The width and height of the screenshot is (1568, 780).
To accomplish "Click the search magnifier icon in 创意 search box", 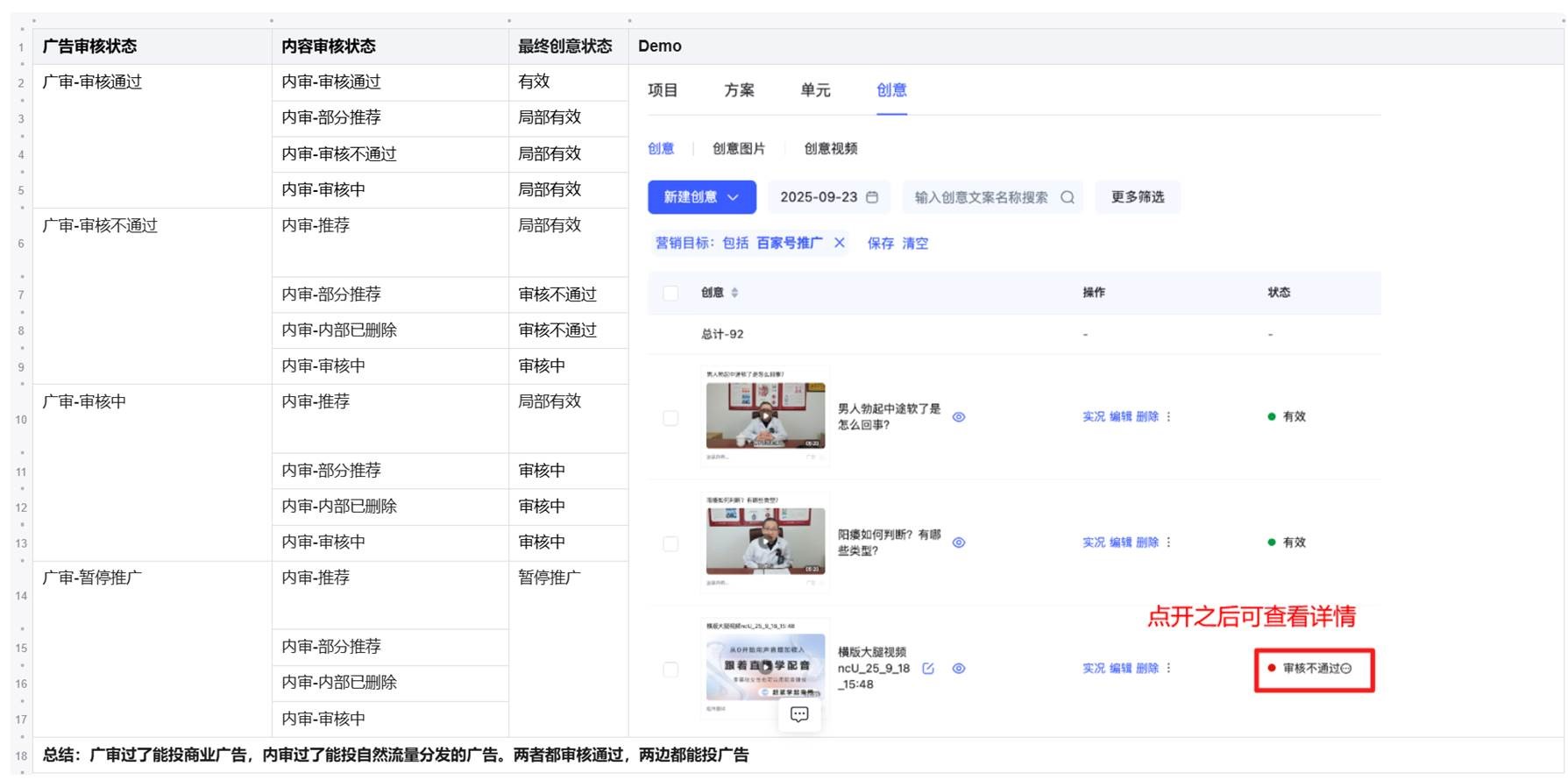I will click(1067, 197).
